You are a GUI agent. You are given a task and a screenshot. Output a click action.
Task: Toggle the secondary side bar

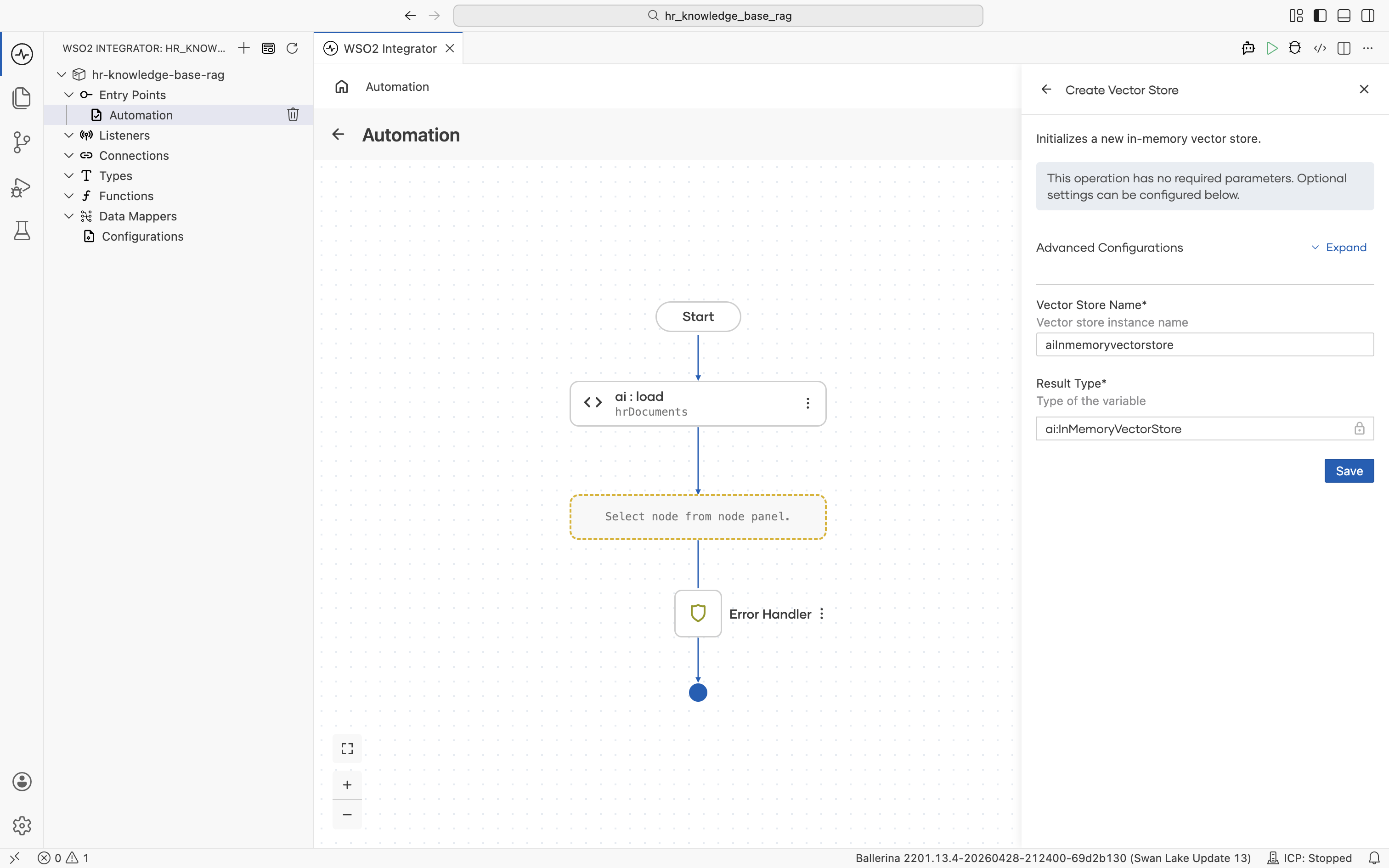pos(1368,16)
